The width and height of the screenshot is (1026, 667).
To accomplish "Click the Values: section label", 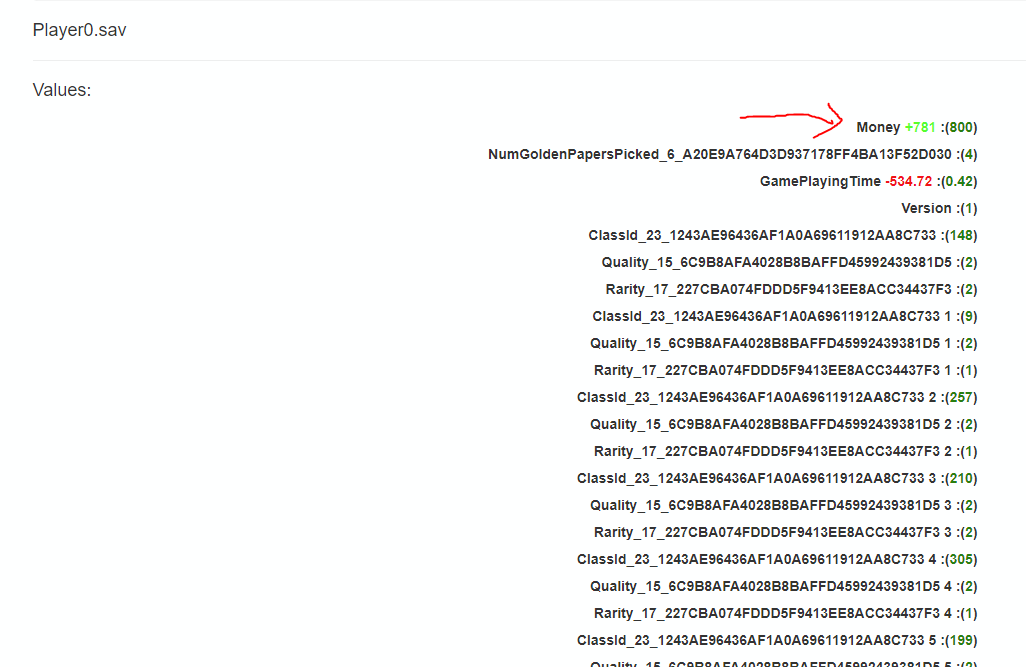I will point(62,90).
